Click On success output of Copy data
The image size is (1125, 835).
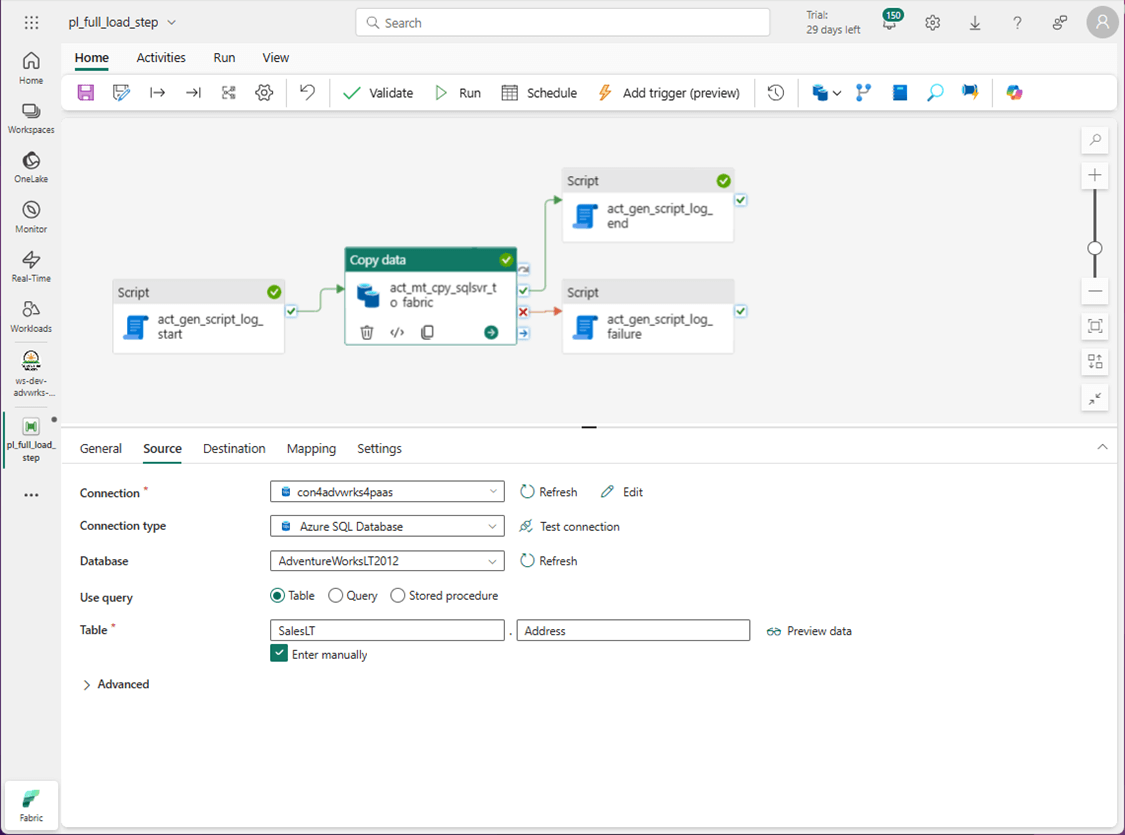coord(523,291)
